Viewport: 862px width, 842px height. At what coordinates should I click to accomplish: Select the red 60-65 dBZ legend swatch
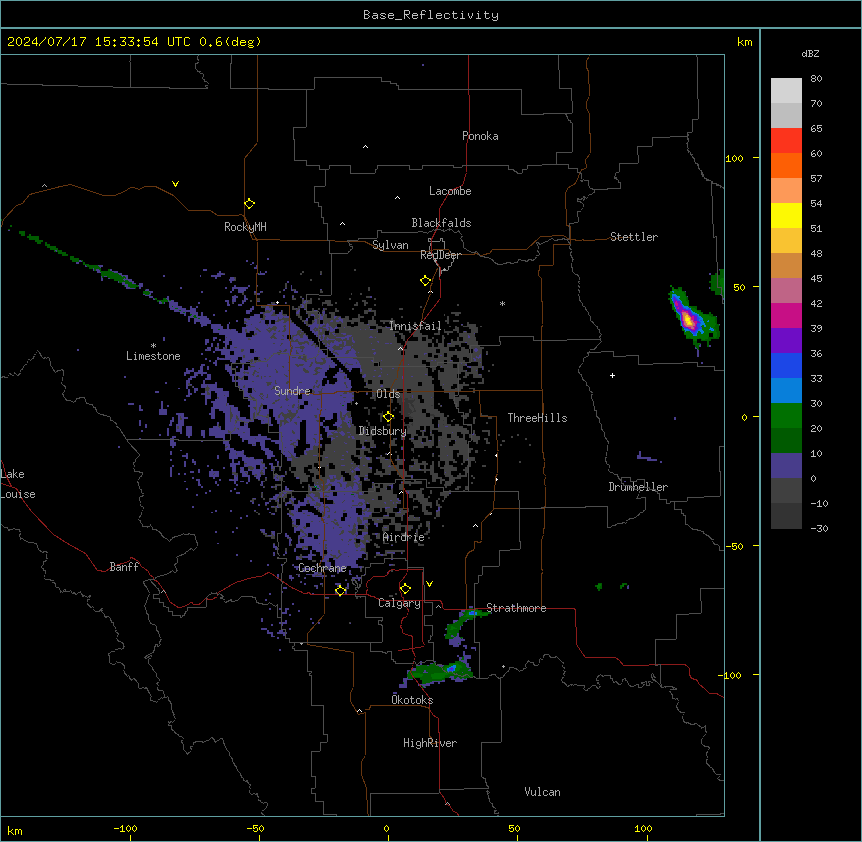(x=786, y=141)
